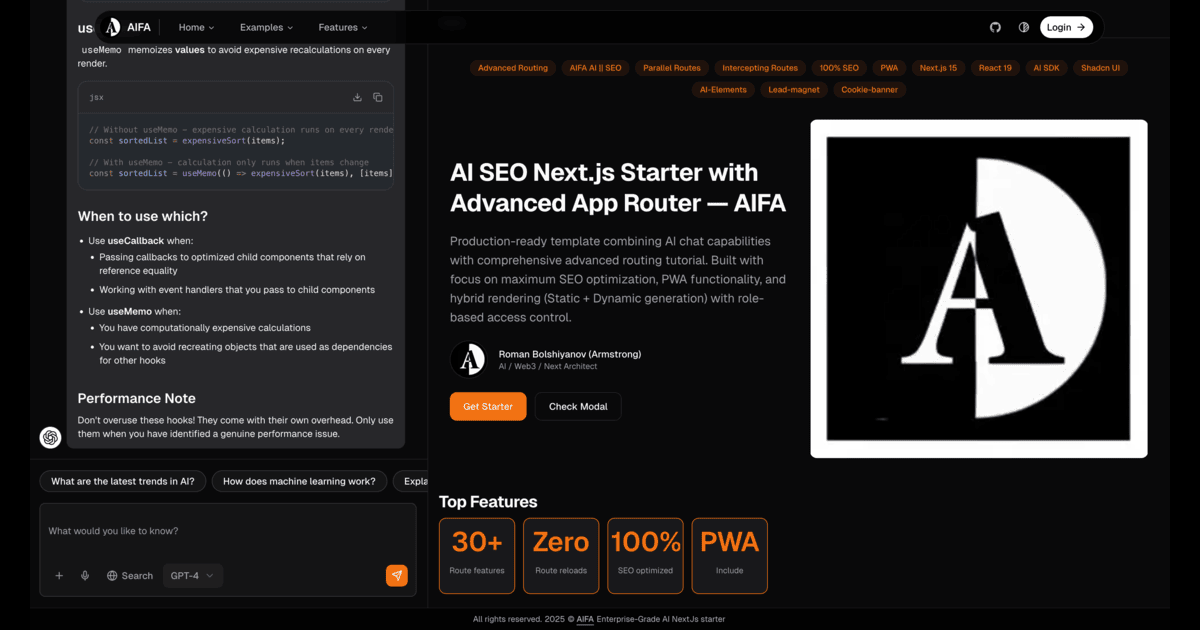Screen dimensions: 1200x630
Task: Ask 'How does machine learning work?' suggestion
Action: (299, 481)
